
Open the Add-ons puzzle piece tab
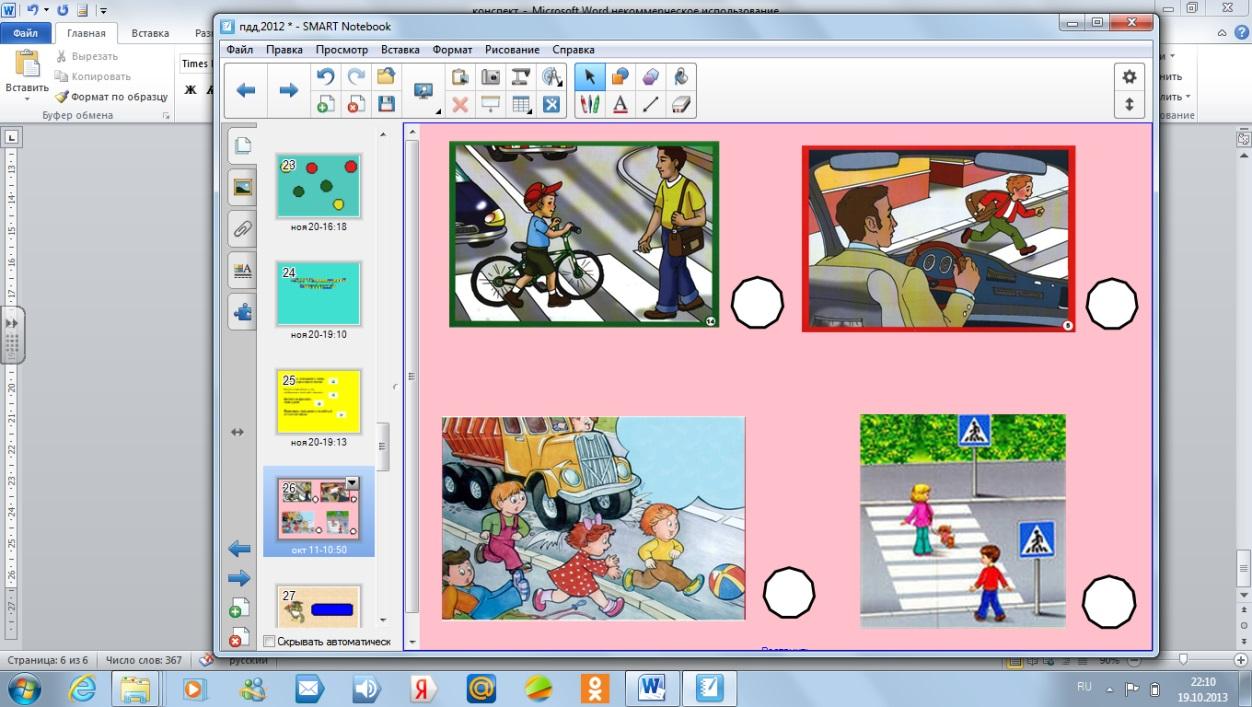point(242,312)
